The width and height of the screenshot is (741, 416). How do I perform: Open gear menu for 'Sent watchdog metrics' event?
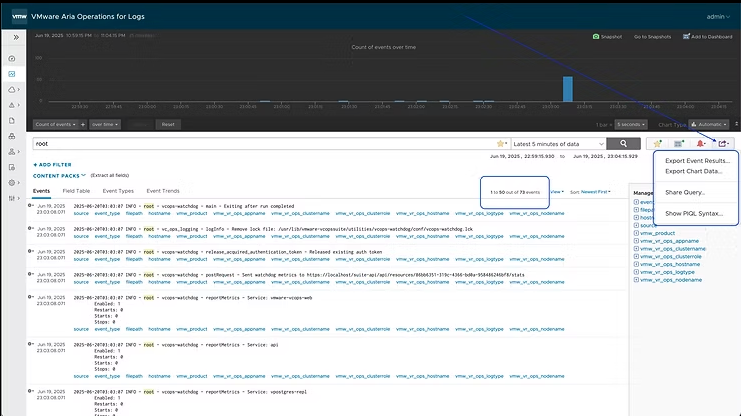click(x=31, y=274)
